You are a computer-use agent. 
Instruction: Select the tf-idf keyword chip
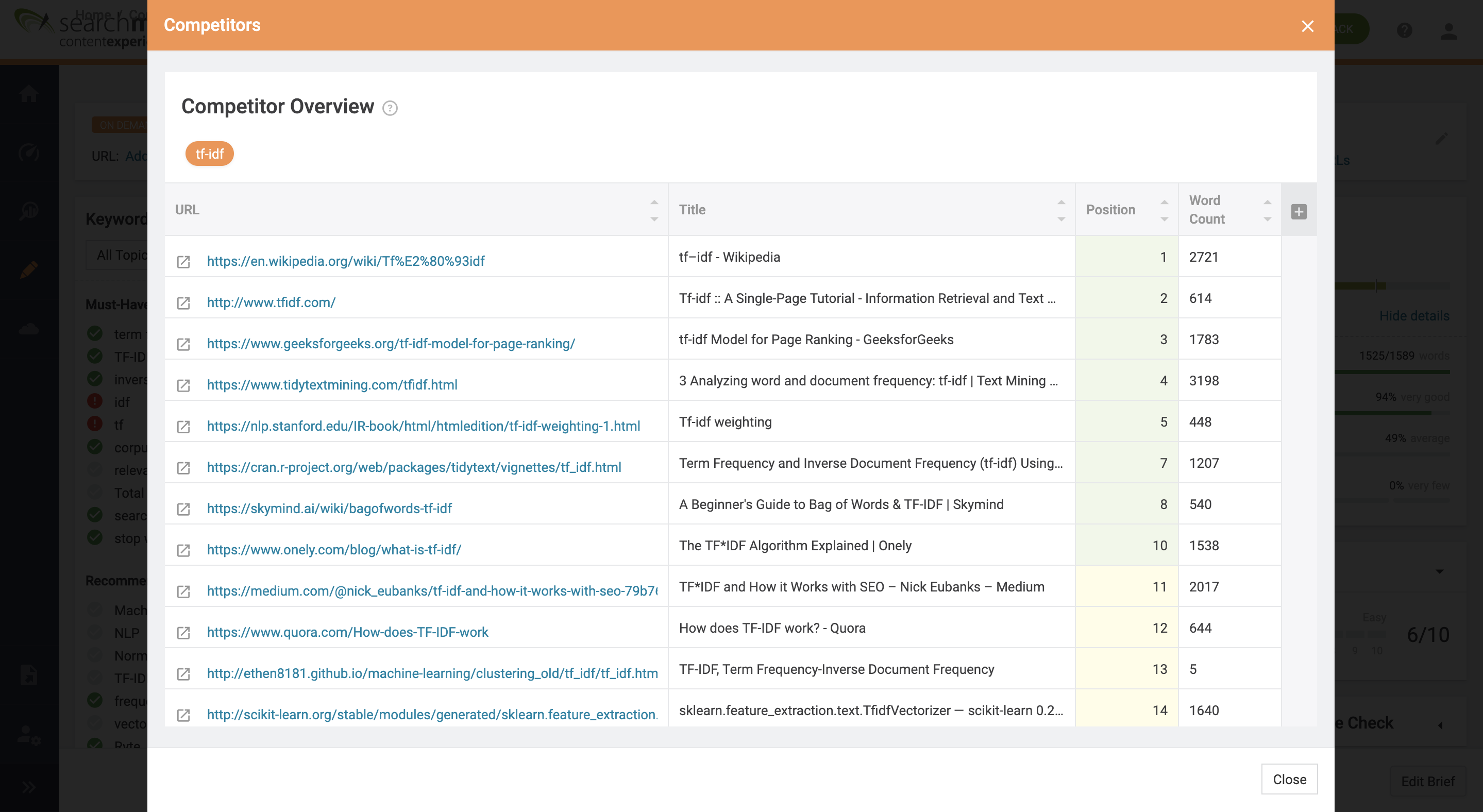click(x=210, y=154)
